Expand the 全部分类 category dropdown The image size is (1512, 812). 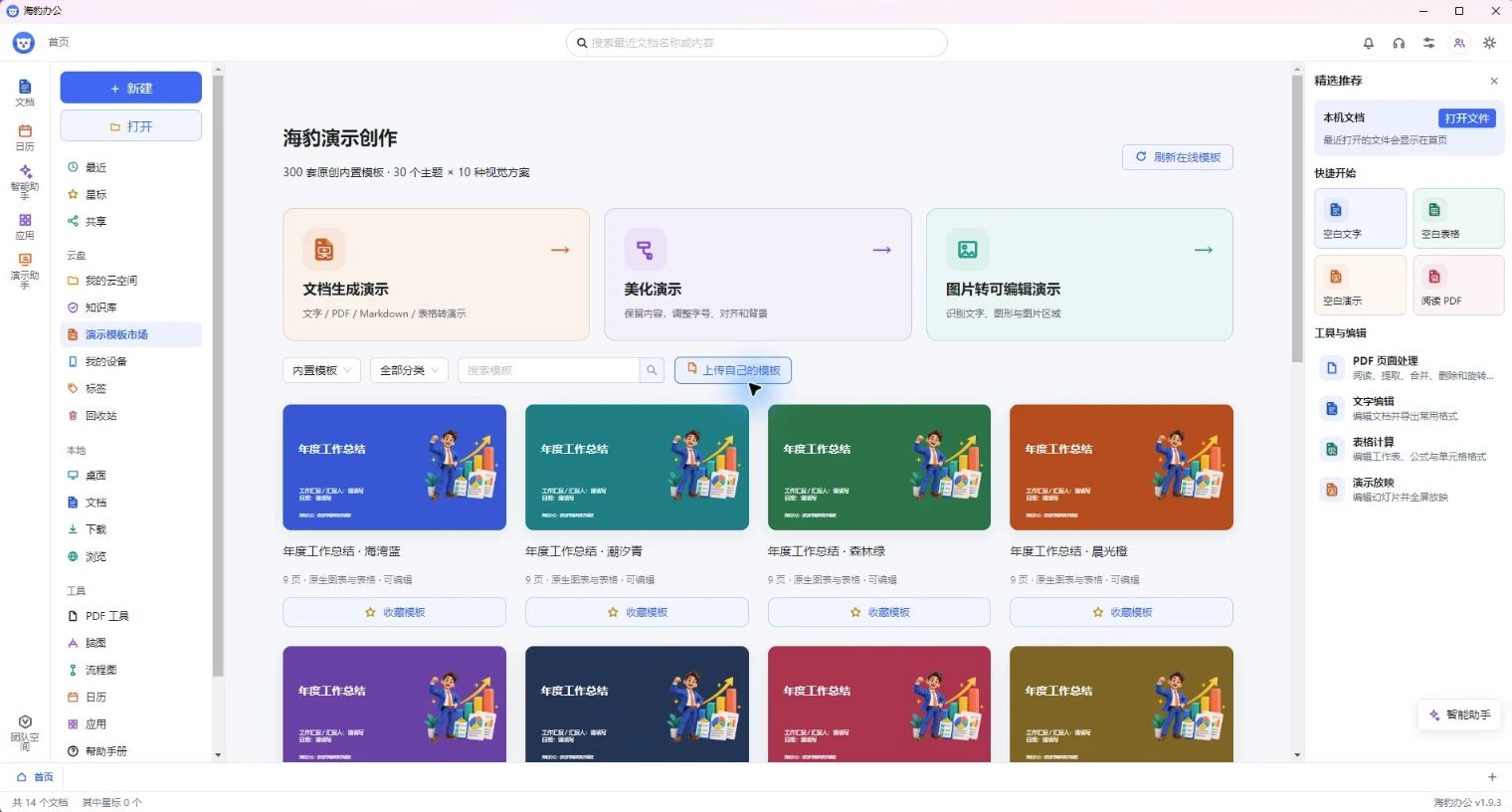pos(409,370)
